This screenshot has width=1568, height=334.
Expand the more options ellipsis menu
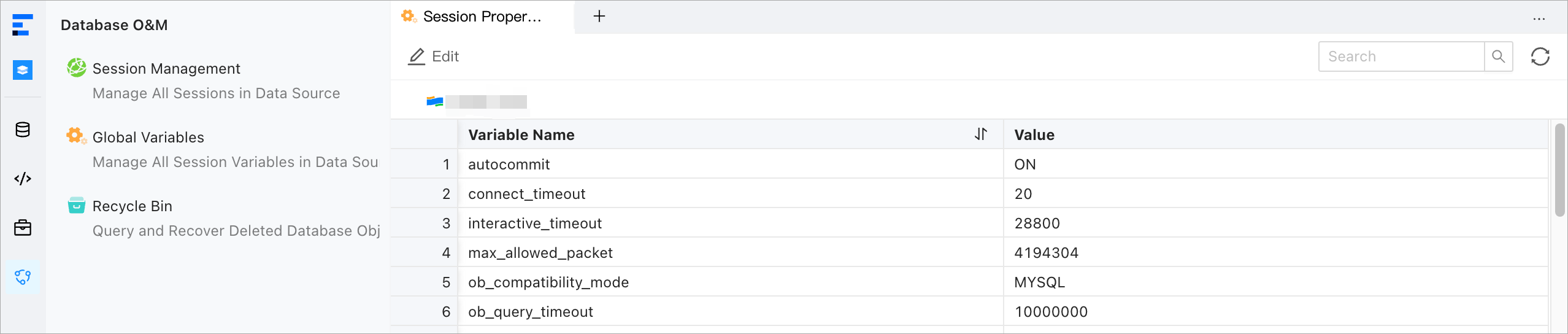1539,18
